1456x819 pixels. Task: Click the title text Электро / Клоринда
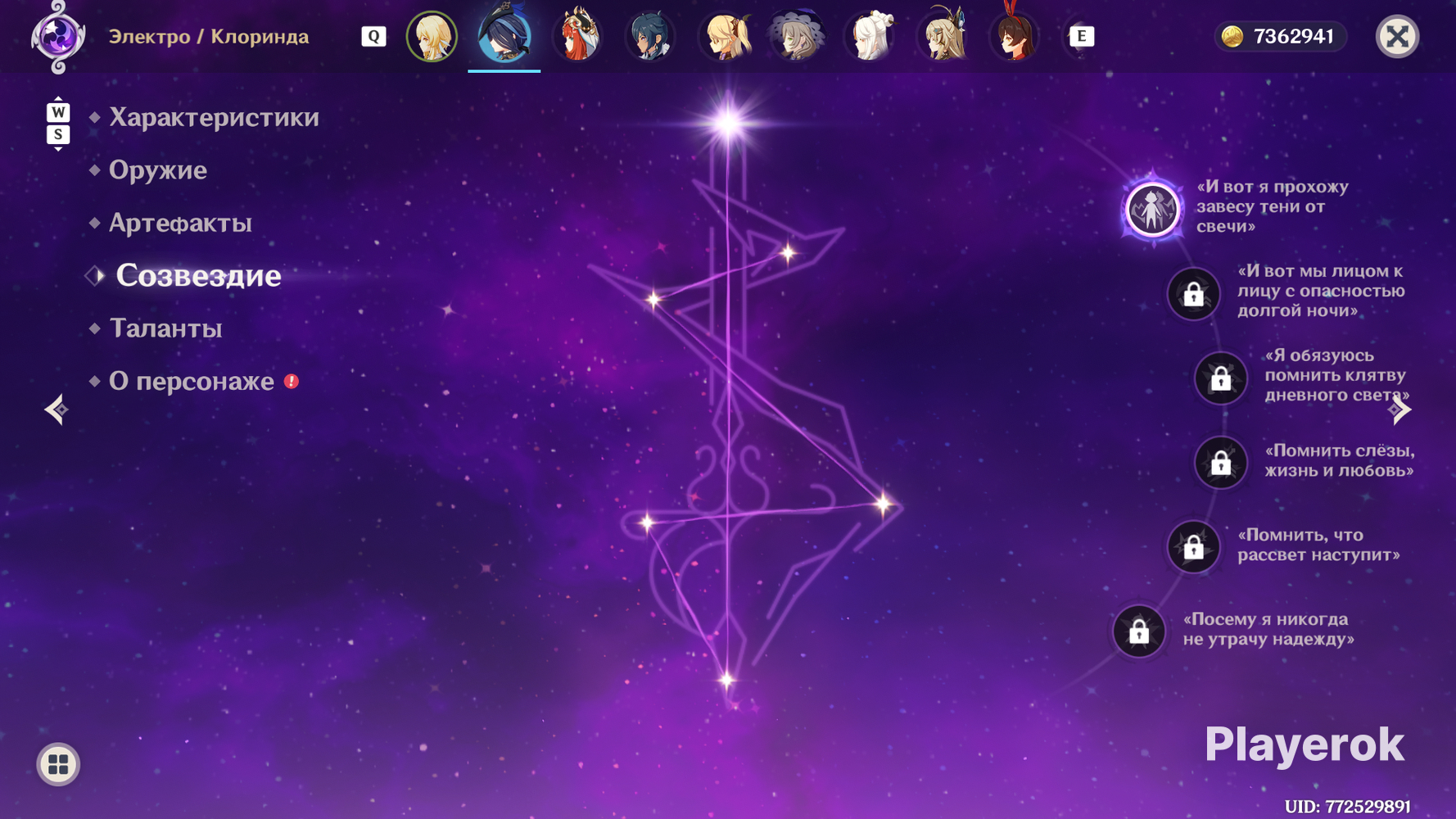[x=209, y=37]
